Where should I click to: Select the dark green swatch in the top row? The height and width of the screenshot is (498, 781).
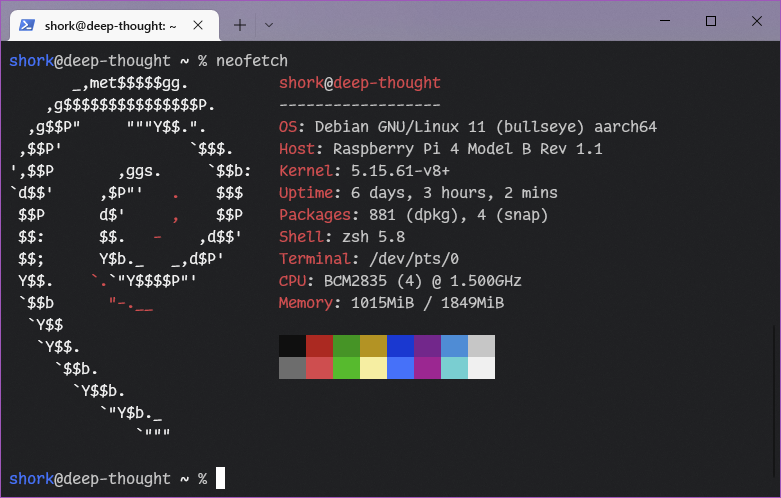point(346,346)
